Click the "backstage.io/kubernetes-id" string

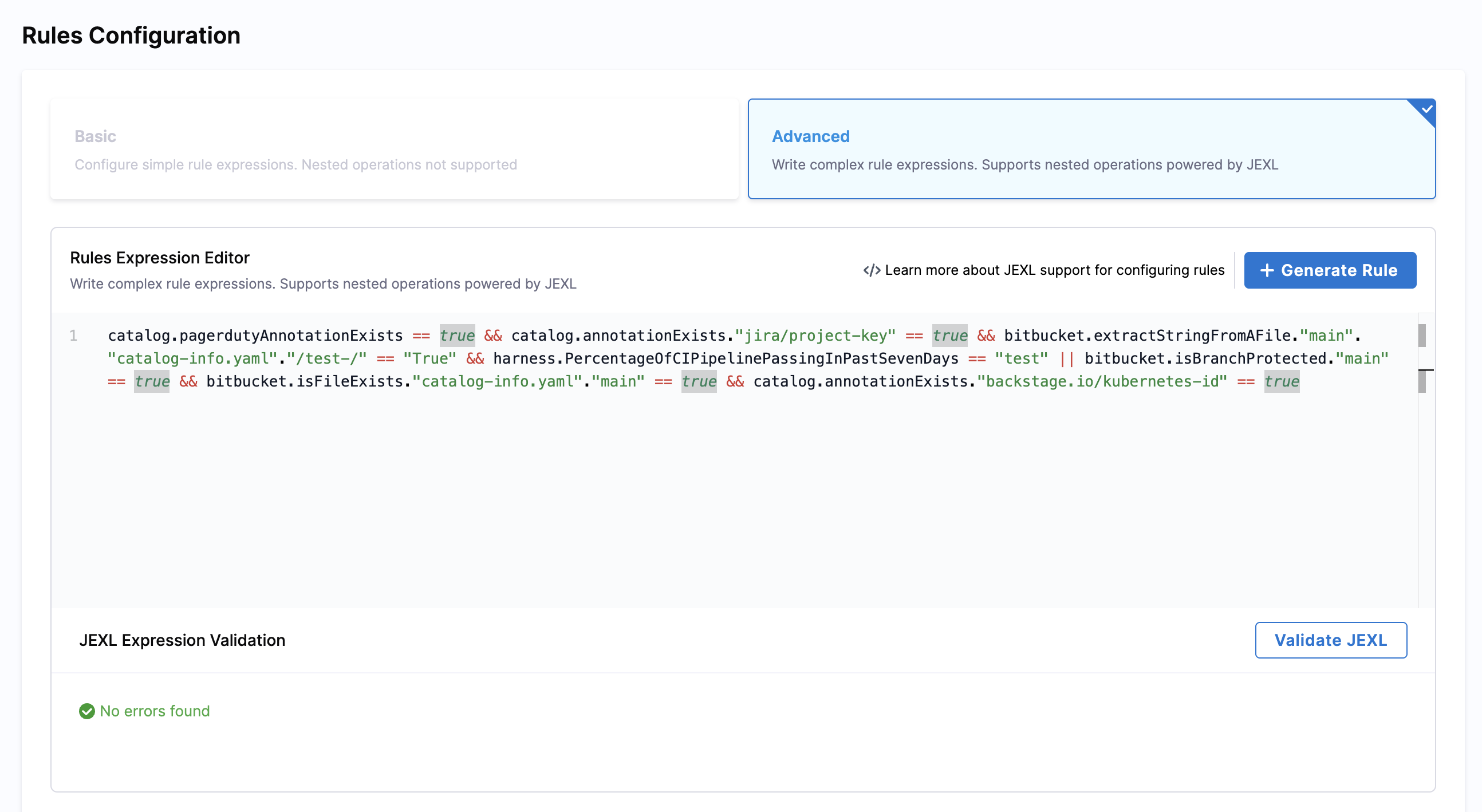1102,381
